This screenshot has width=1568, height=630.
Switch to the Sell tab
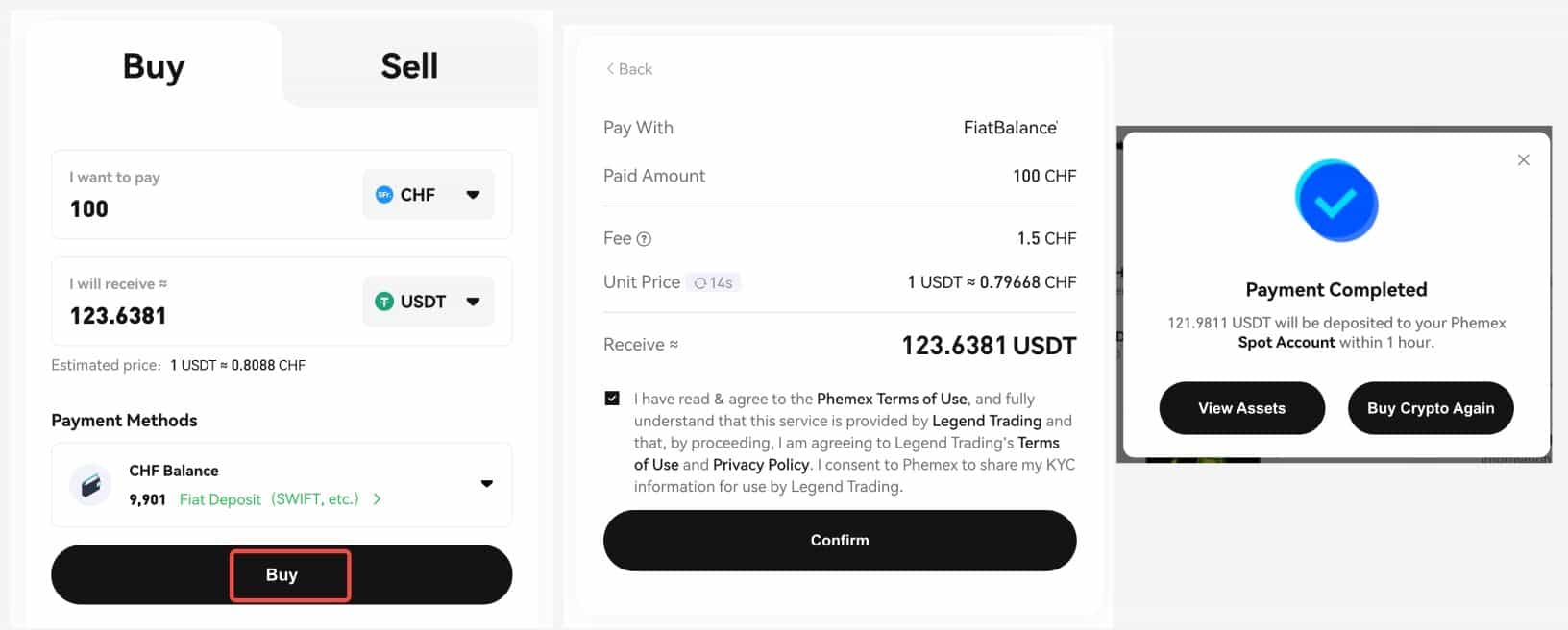409,66
